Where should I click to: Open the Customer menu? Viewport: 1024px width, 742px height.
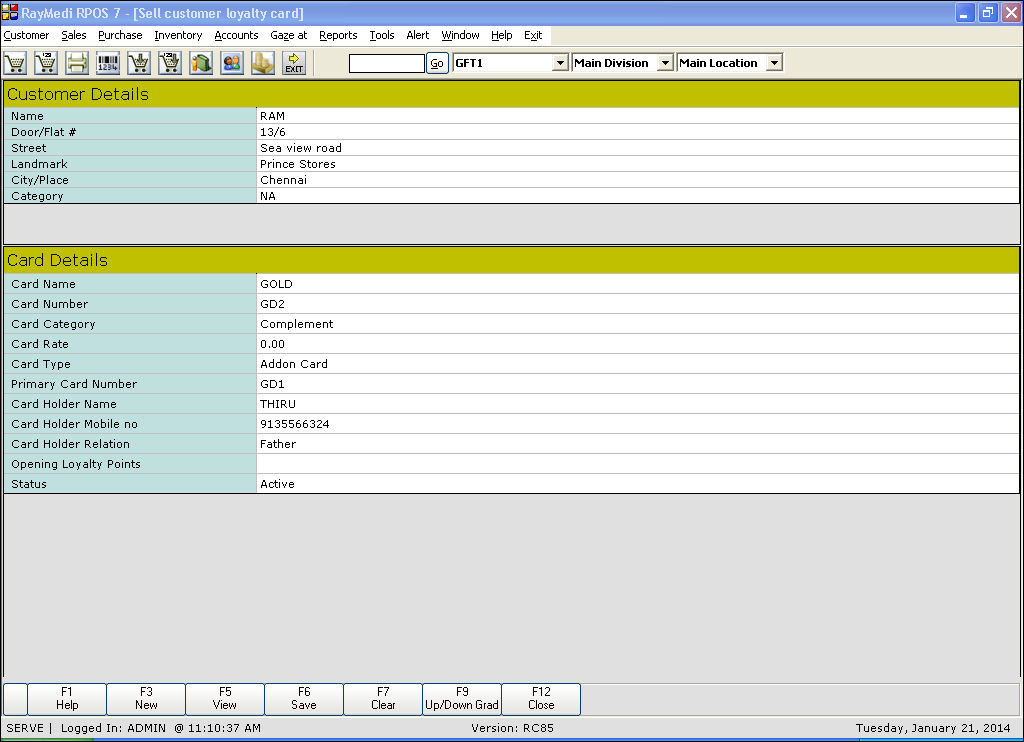point(26,35)
